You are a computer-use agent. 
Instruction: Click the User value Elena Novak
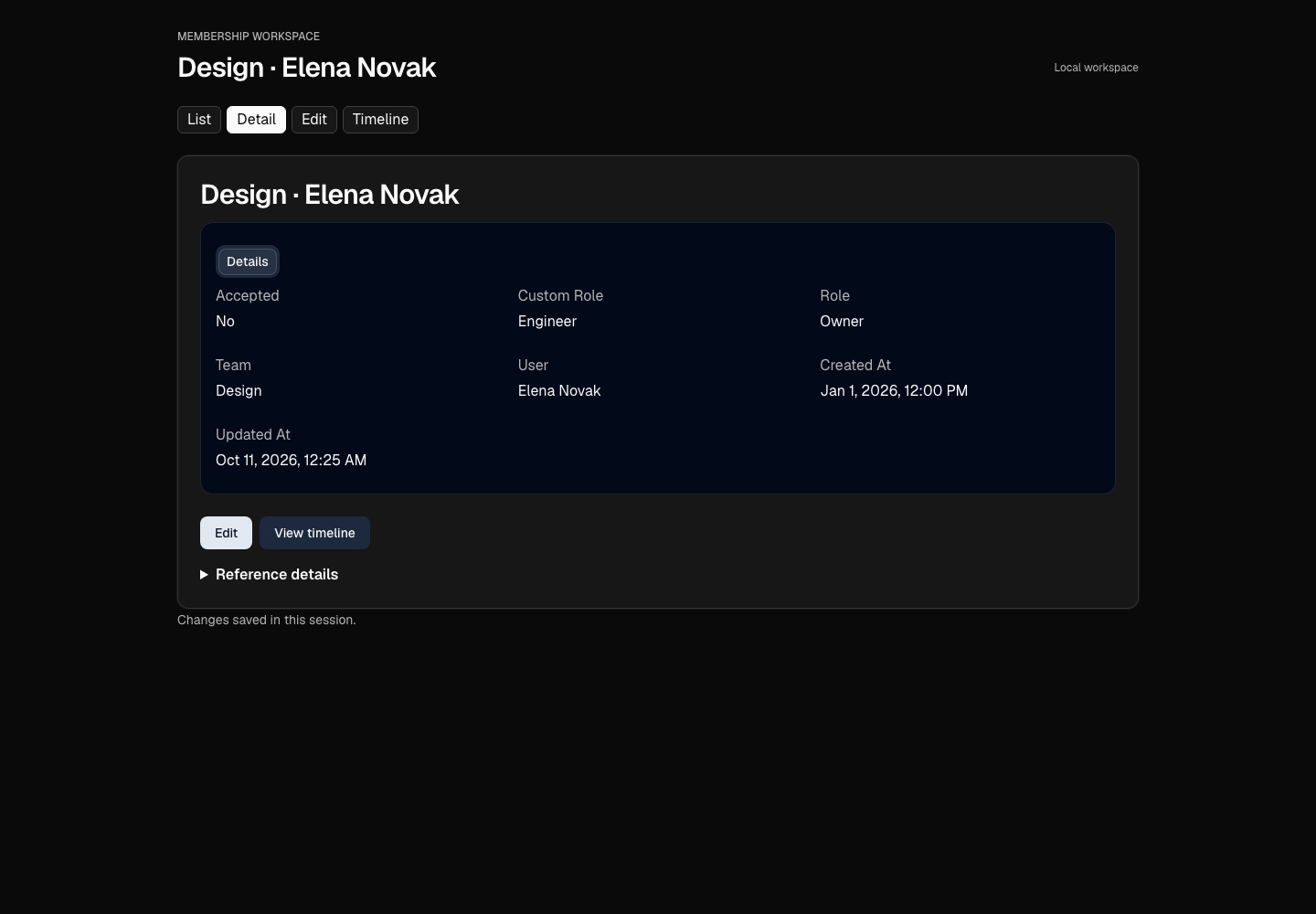559,391
